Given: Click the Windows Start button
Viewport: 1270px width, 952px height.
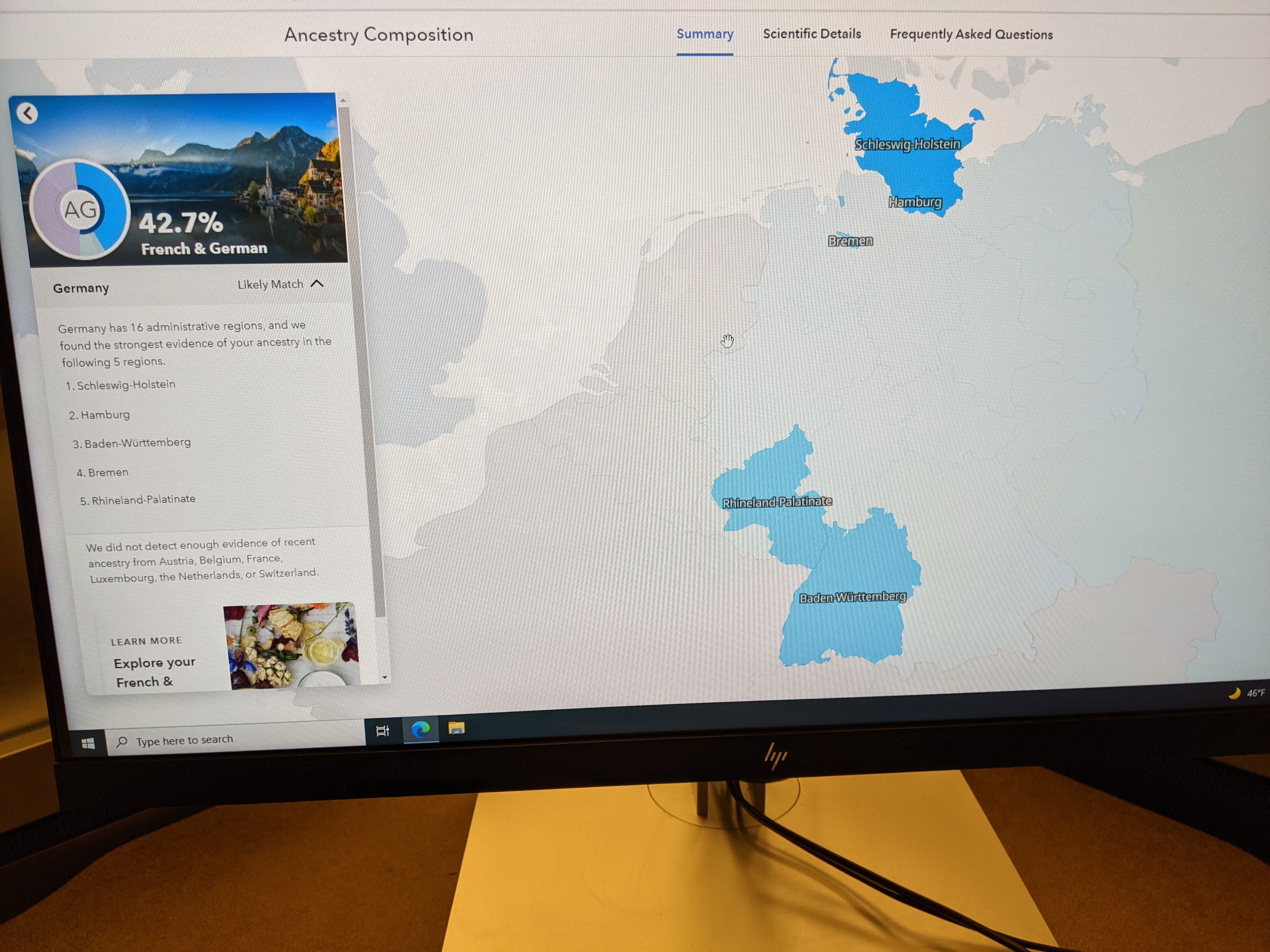Looking at the screenshot, I should click(x=88, y=744).
